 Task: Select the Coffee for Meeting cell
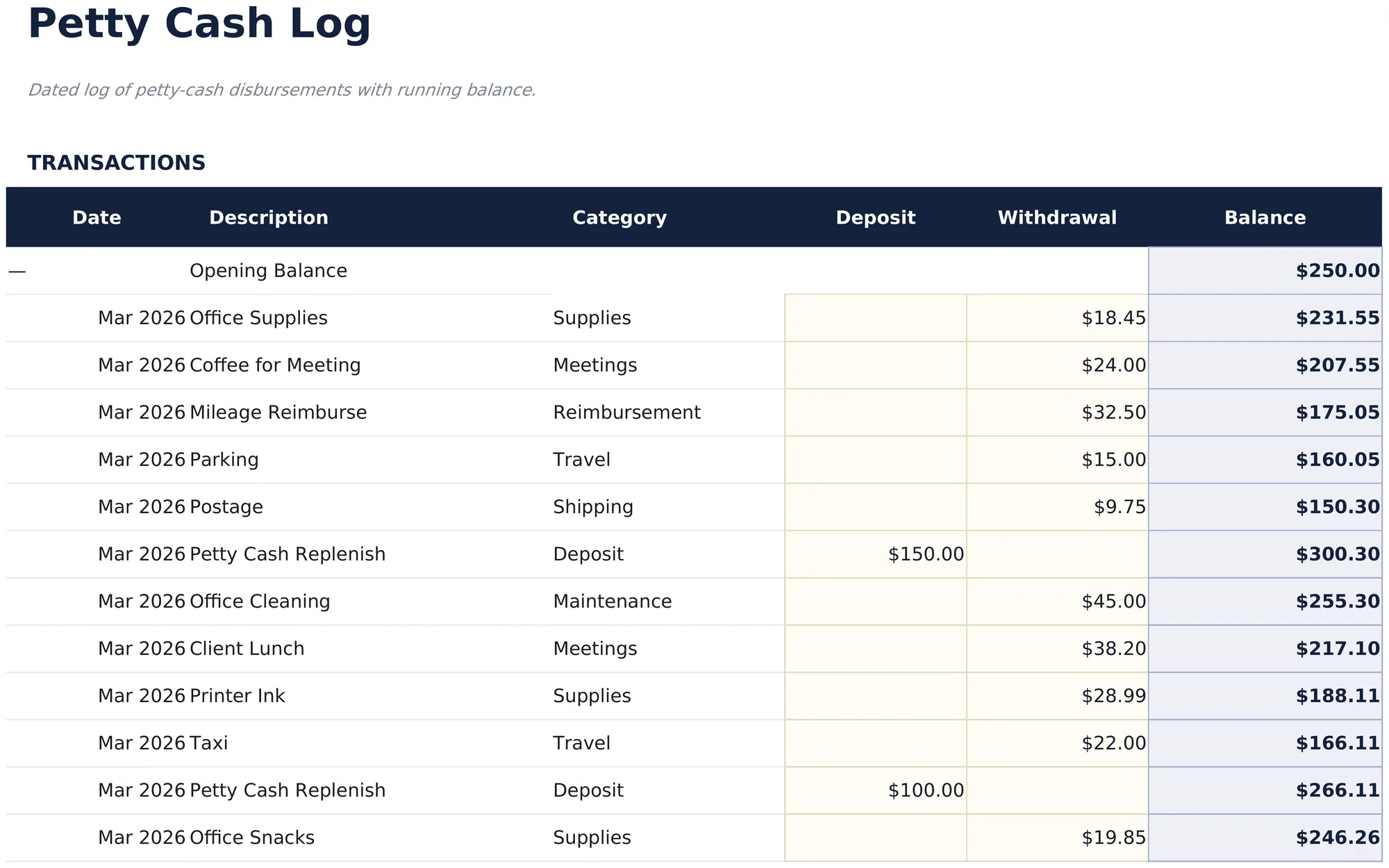tap(369, 365)
